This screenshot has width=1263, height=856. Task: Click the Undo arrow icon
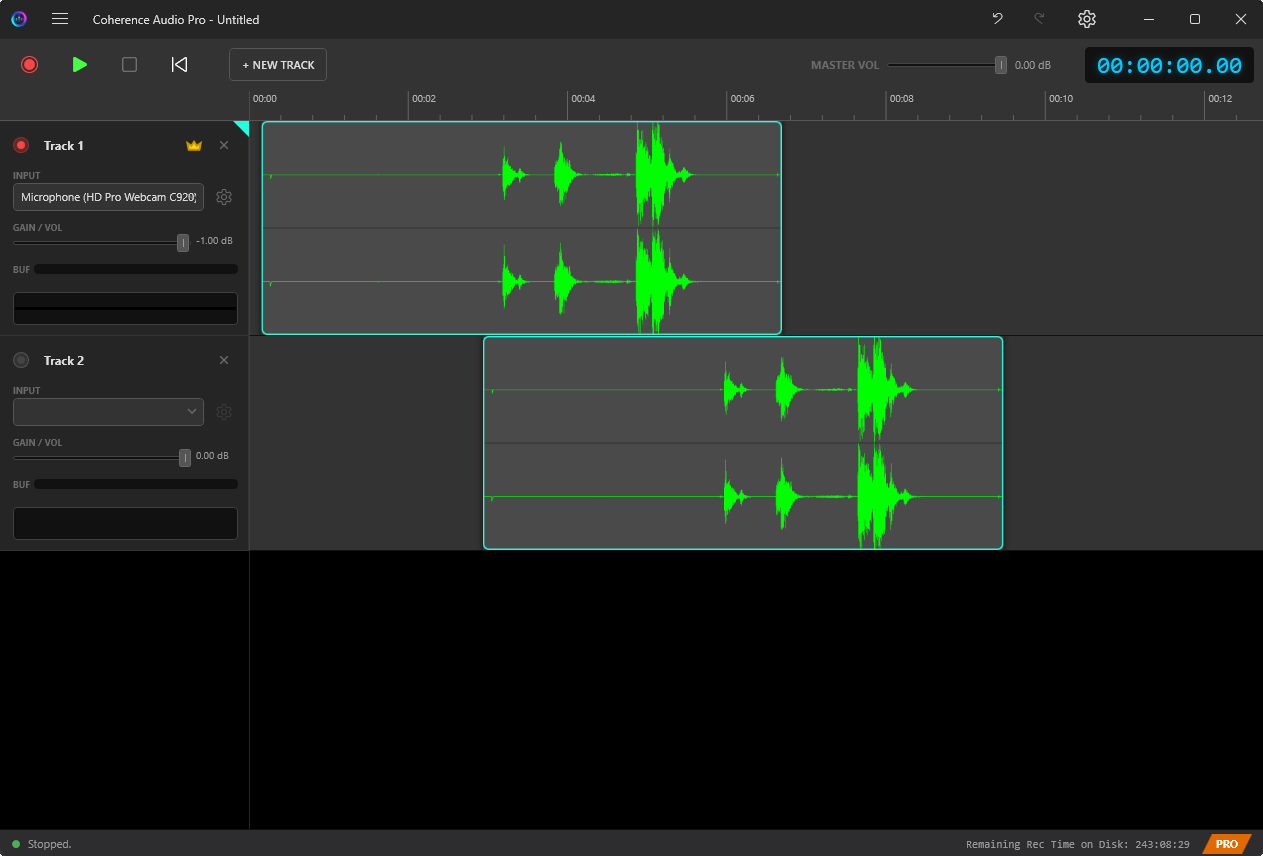(x=997, y=19)
